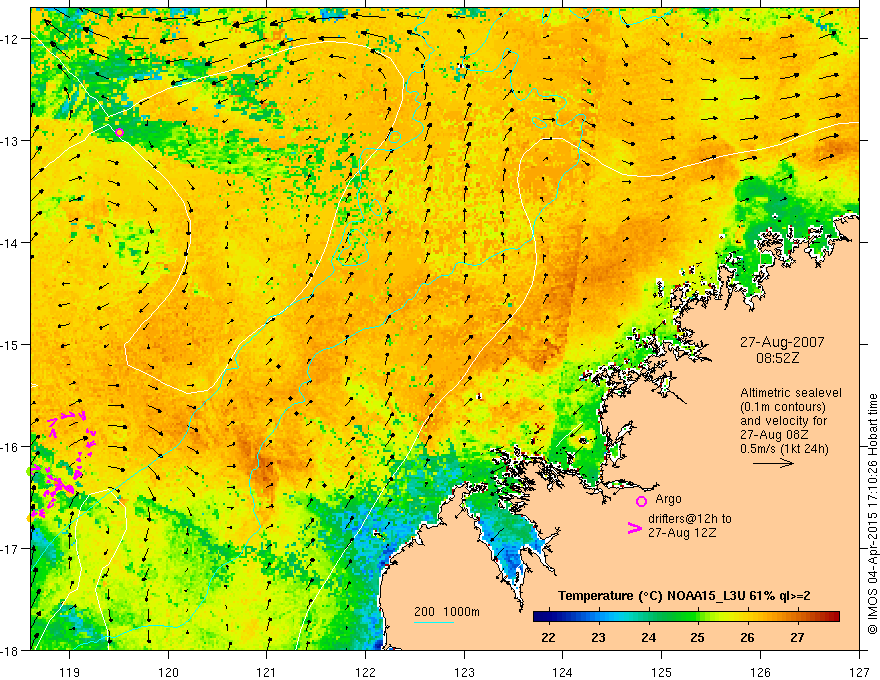Click the 22 colorbar tick label
This screenshot has width=880, height=680.
(548, 637)
